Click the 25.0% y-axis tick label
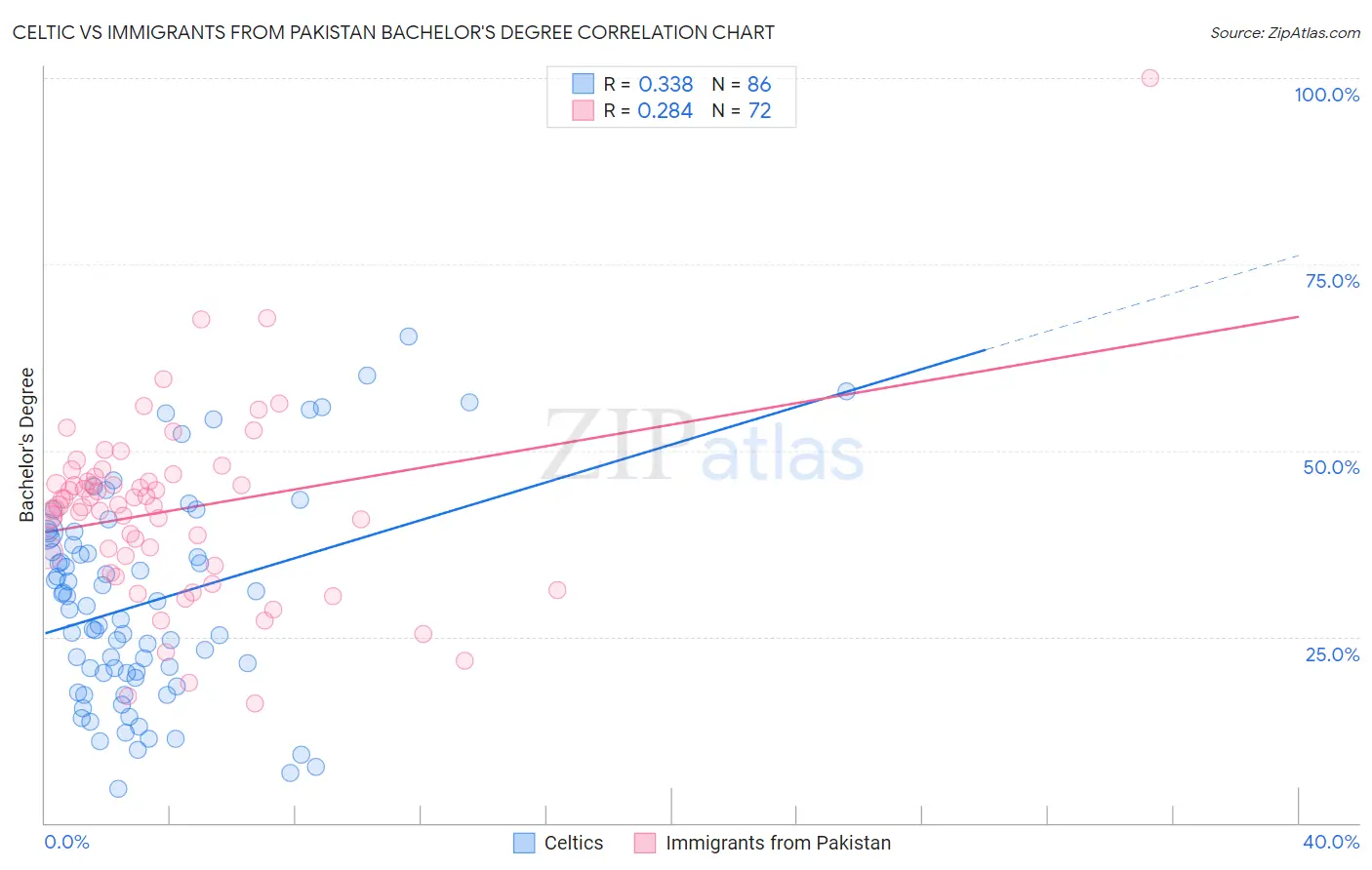 click(x=1332, y=654)
